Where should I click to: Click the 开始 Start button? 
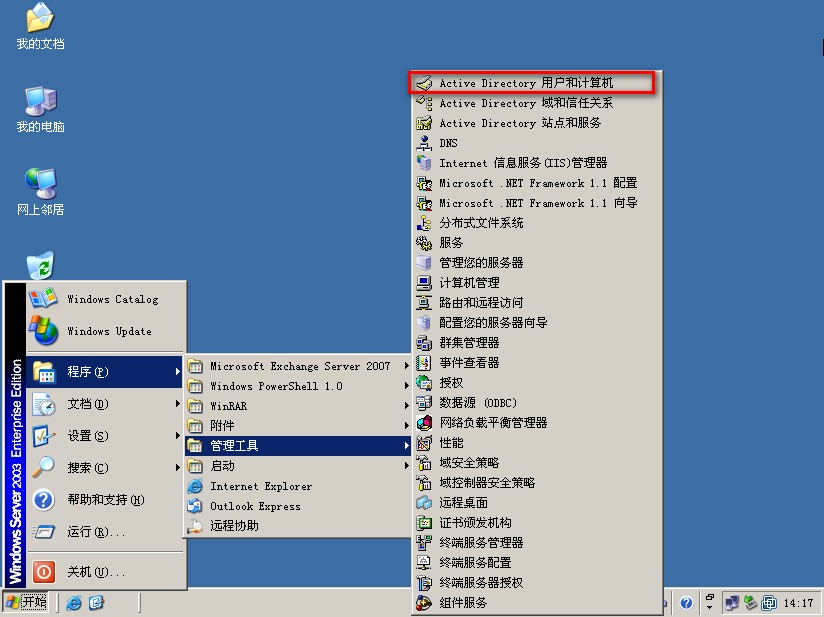pos(26,602)
